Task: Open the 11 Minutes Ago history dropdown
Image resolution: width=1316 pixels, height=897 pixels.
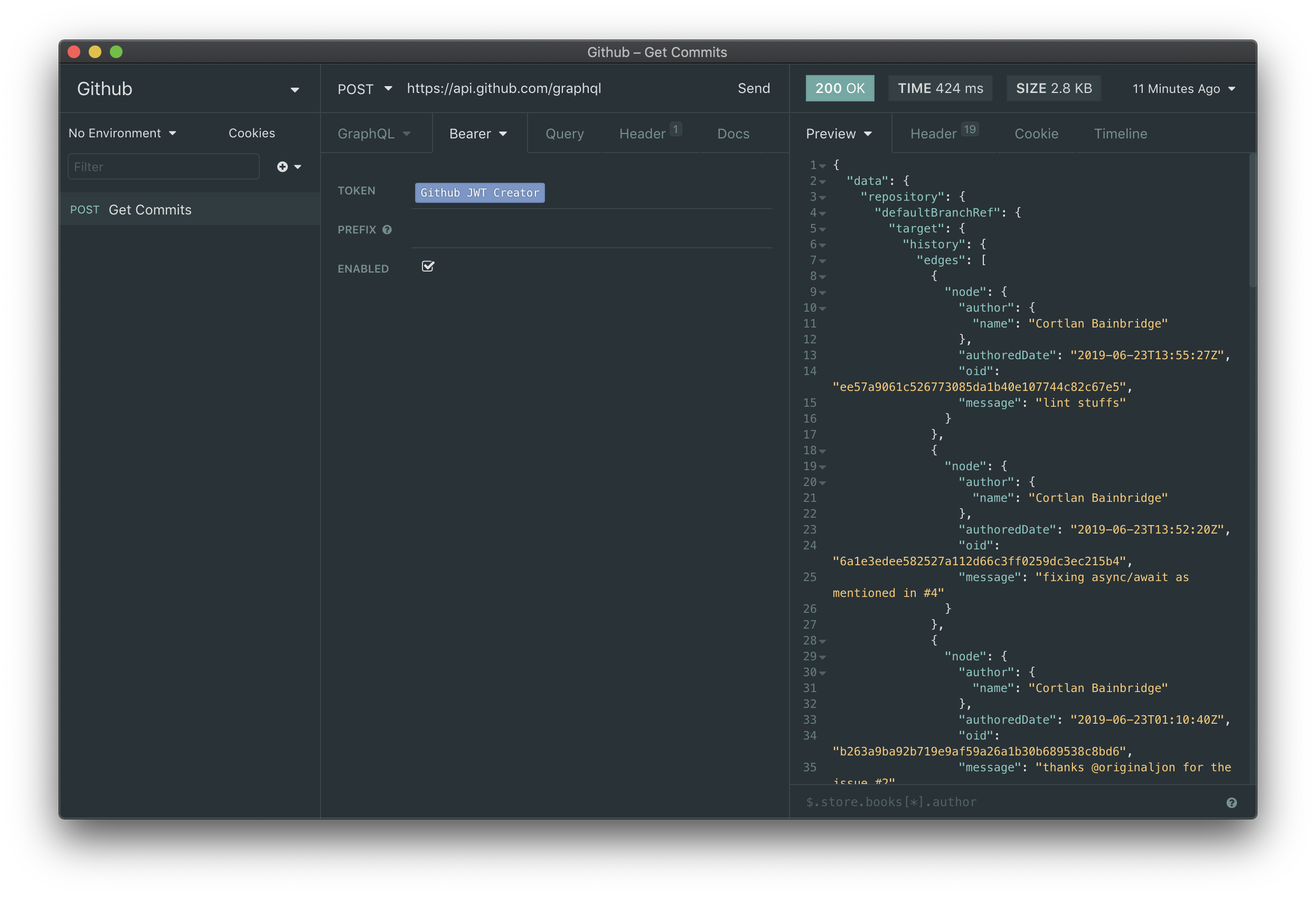Action: pos(1183,89)
